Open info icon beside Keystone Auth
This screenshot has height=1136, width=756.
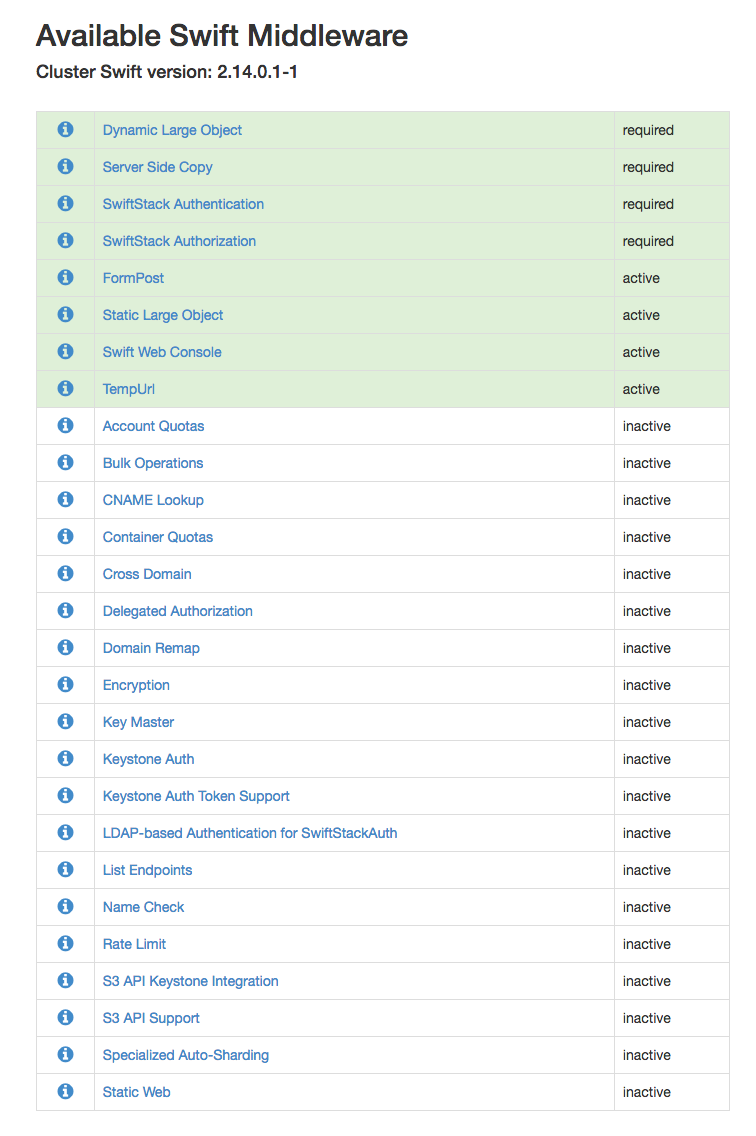coord(66,759)
